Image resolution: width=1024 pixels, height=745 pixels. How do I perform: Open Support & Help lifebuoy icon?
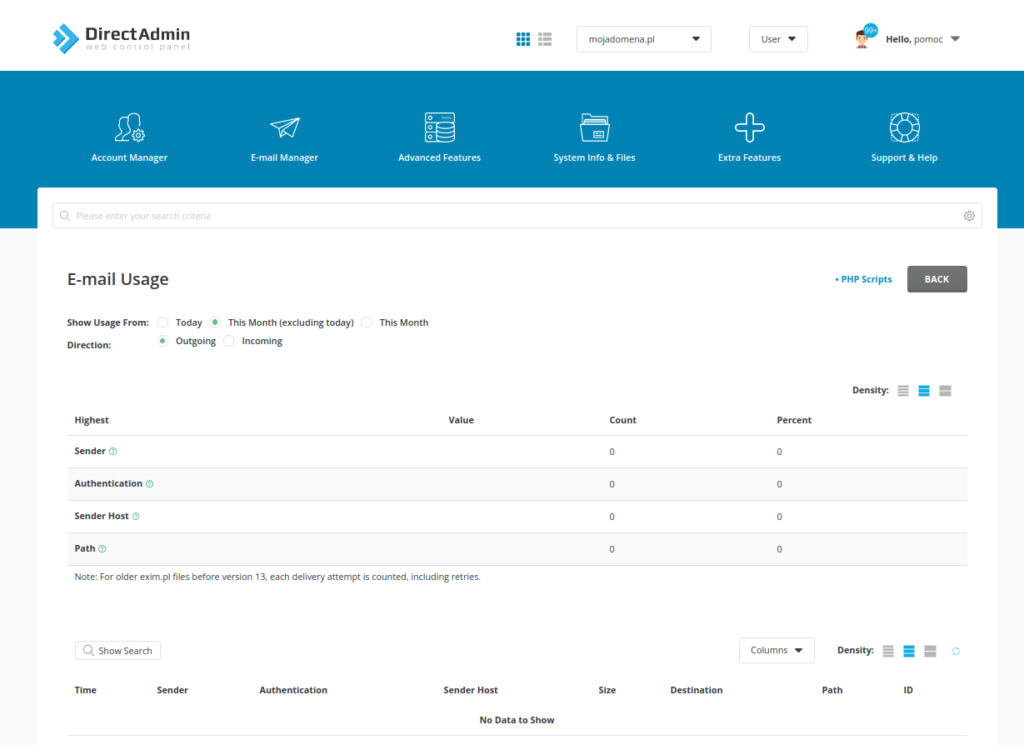(x=904, y=127)
